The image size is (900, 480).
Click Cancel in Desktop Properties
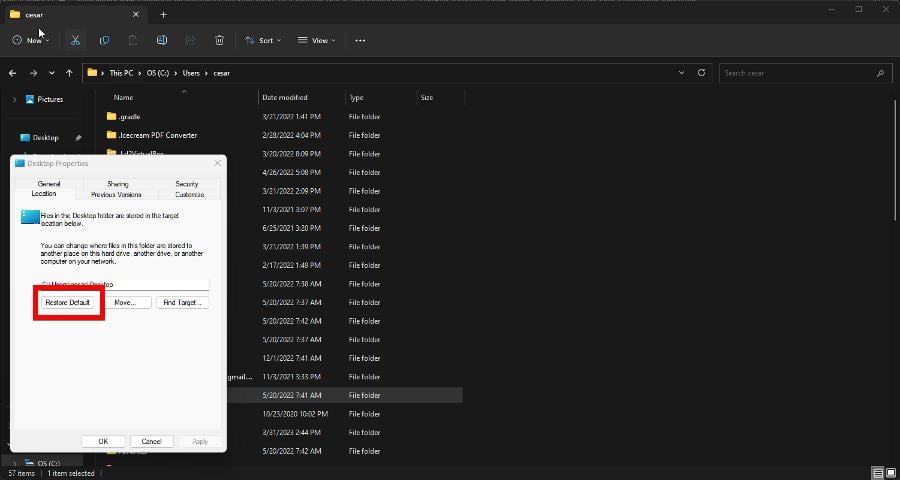(x=152, y=442)
